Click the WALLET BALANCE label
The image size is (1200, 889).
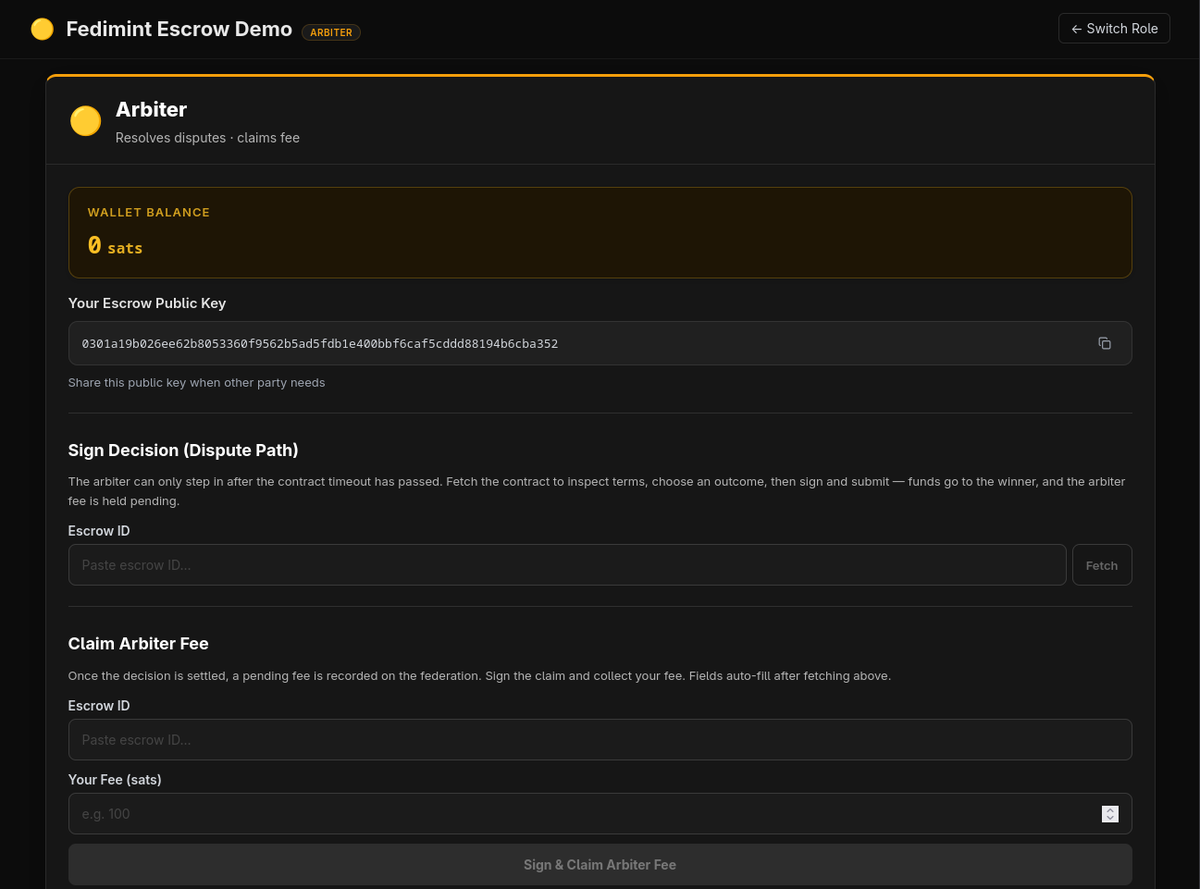pyautogui.click(x=149, y=212)
